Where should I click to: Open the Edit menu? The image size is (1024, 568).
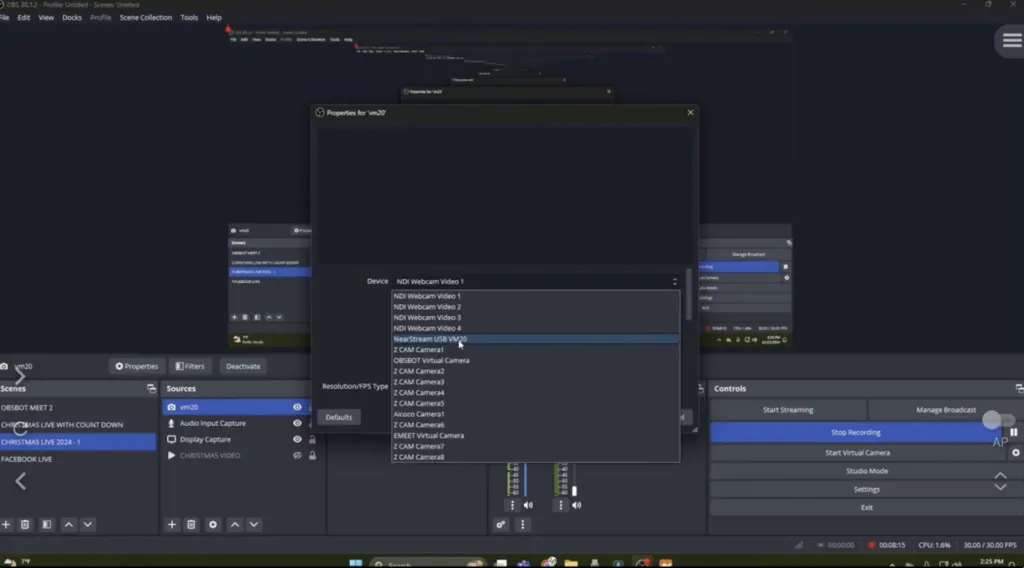(x=24, y=18)
